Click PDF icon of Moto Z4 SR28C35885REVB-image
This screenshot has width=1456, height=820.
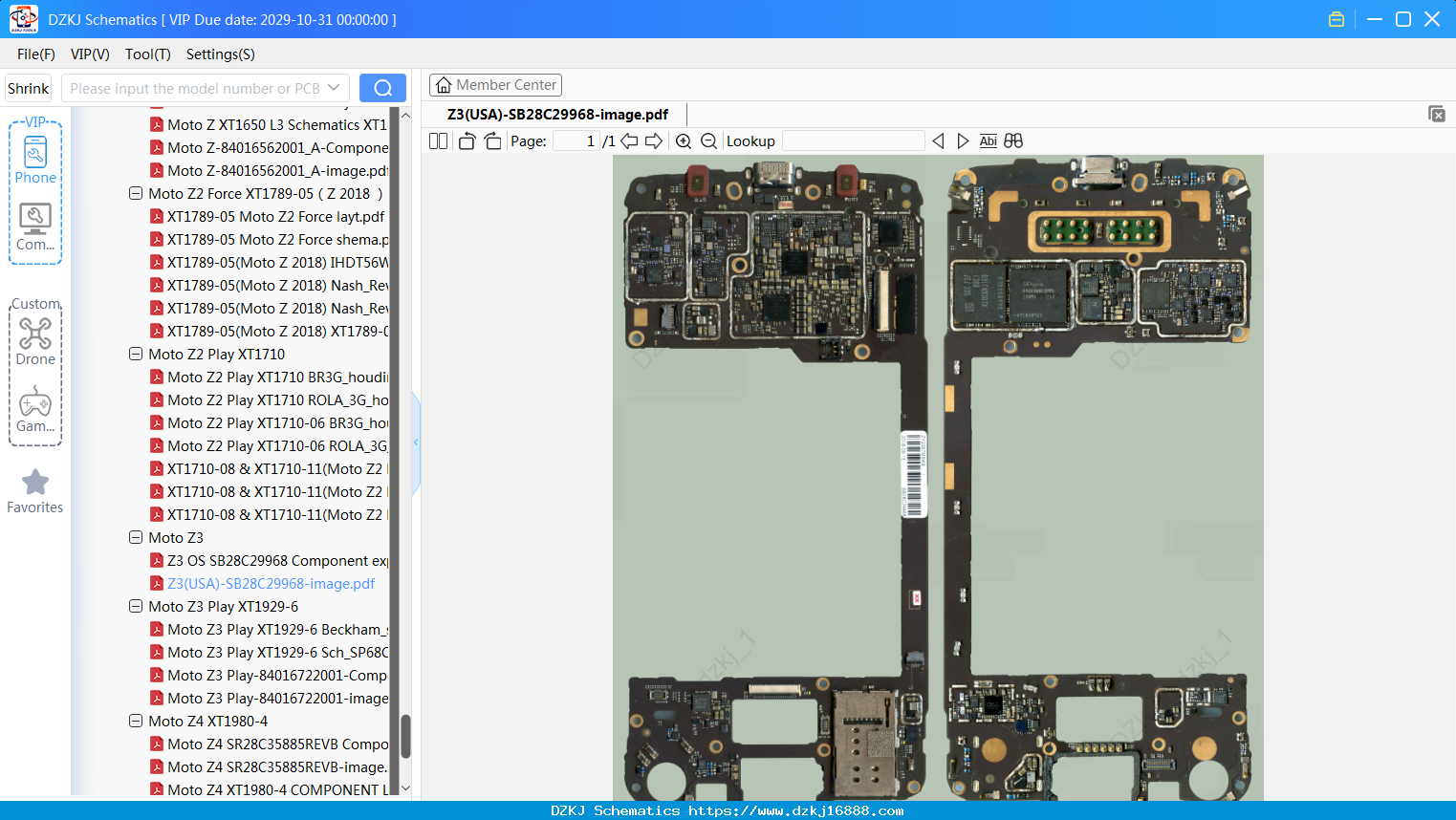[157, 767]
